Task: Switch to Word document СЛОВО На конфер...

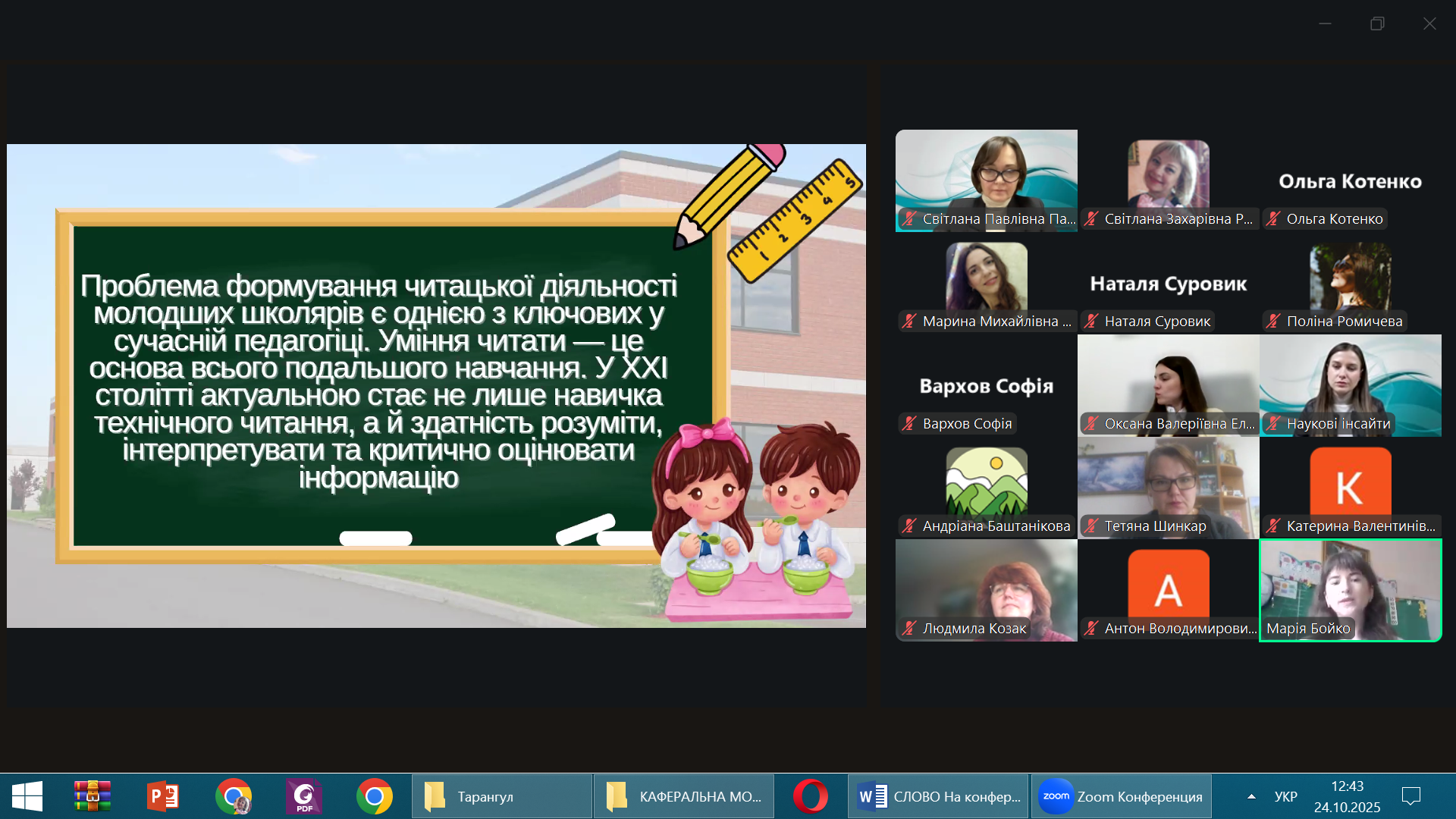Action: point(939,796)
